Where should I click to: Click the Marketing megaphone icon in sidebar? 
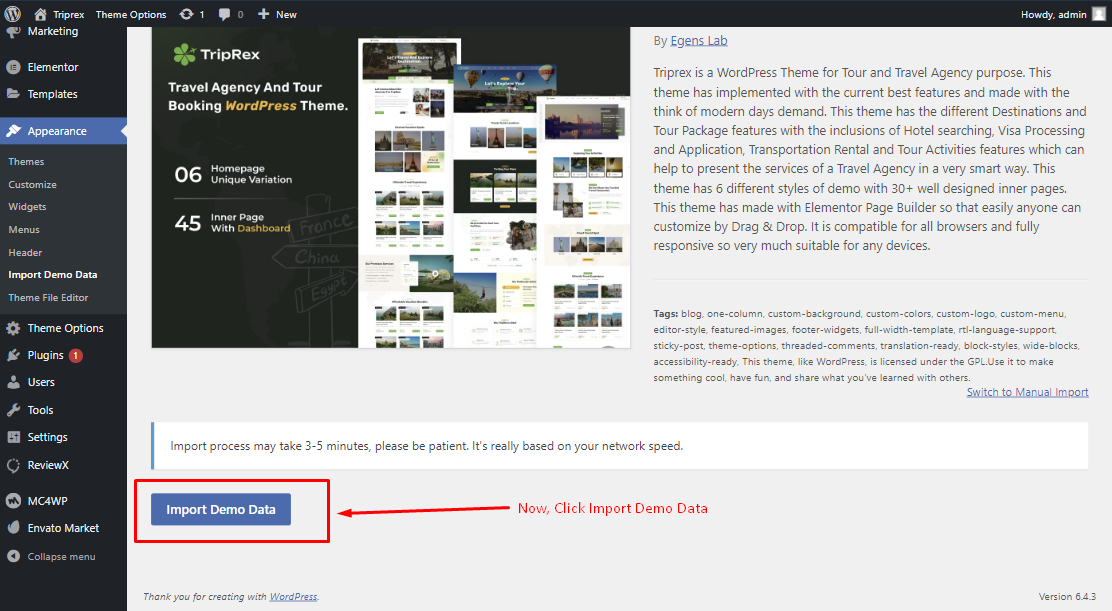coord(13,32)
